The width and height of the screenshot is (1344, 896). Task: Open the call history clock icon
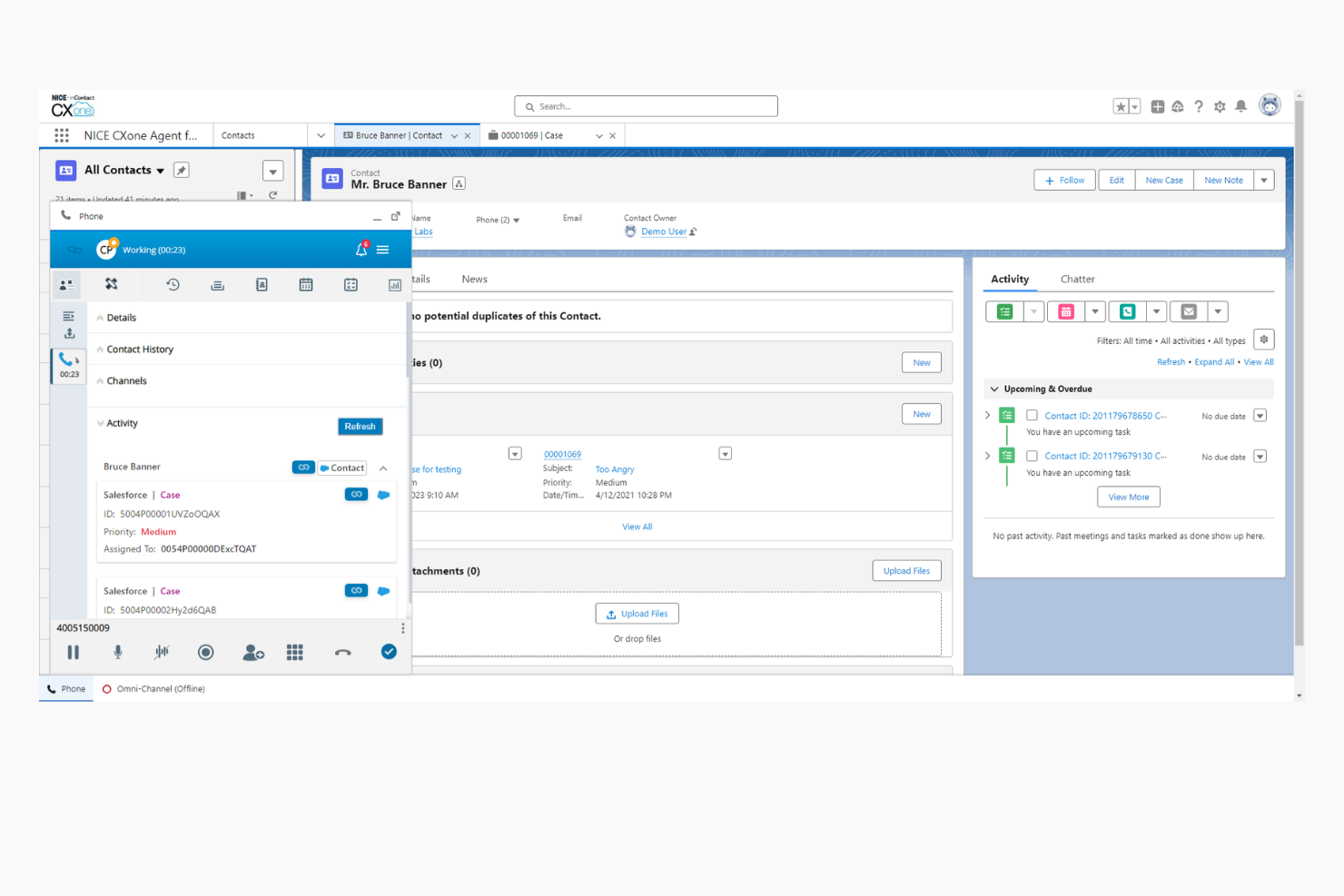(173, 284)
